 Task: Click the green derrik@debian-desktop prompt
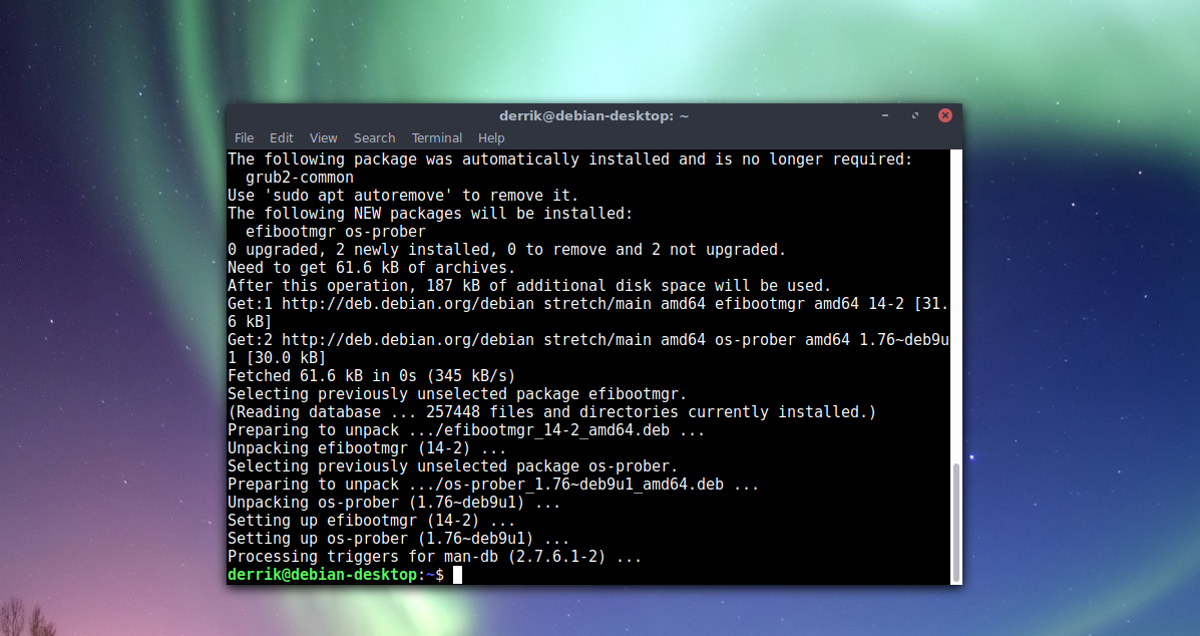tap(324, 575)
